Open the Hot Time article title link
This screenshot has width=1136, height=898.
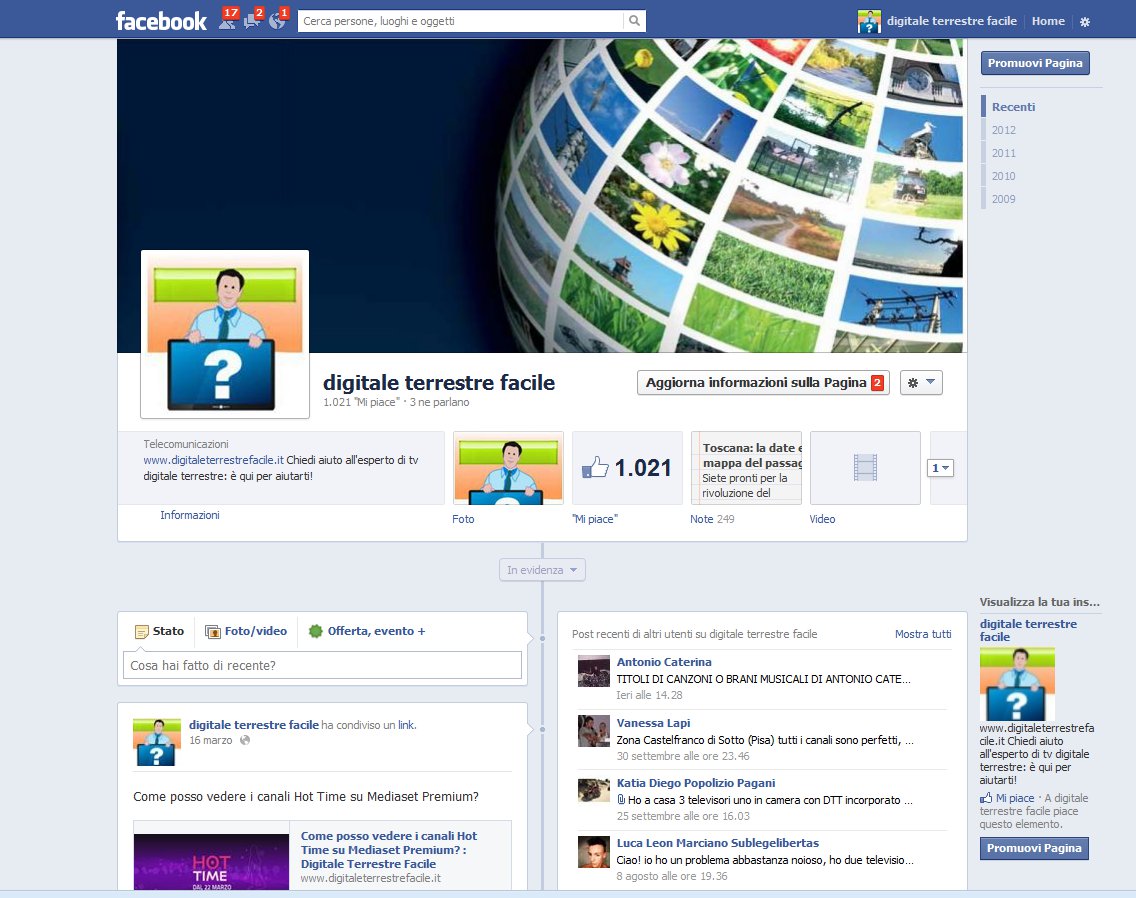coord(389,849)
